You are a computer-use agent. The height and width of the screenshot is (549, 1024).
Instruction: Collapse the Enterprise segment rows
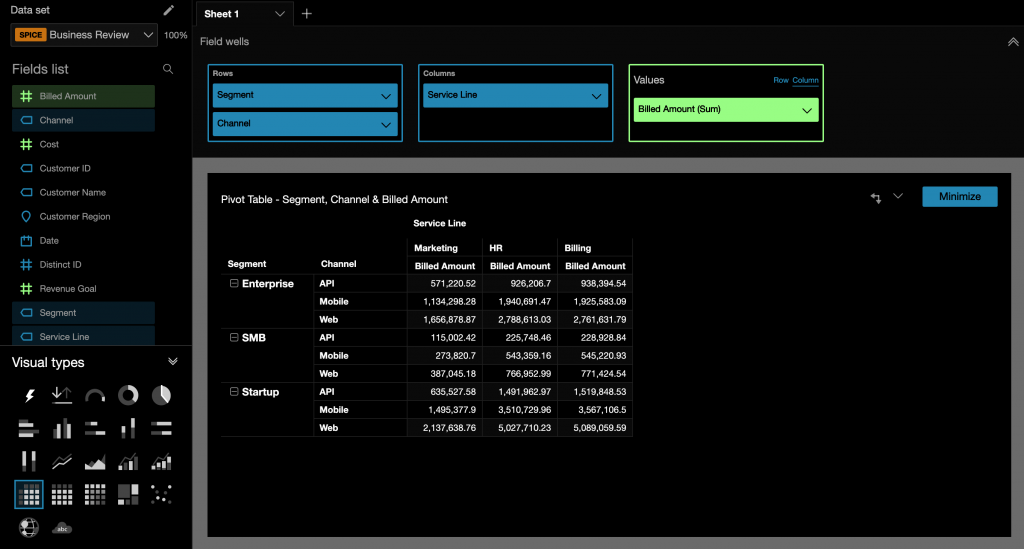[x=234, y=283]
